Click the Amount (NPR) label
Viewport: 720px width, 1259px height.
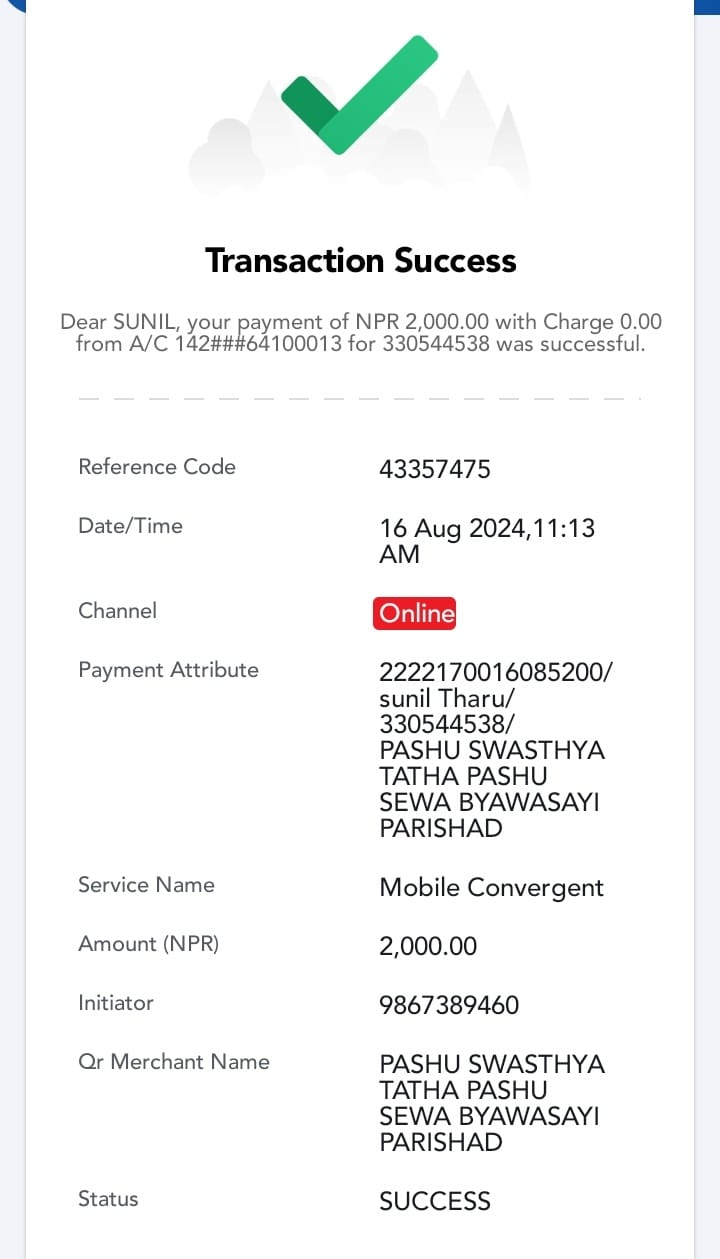point(148,944)
